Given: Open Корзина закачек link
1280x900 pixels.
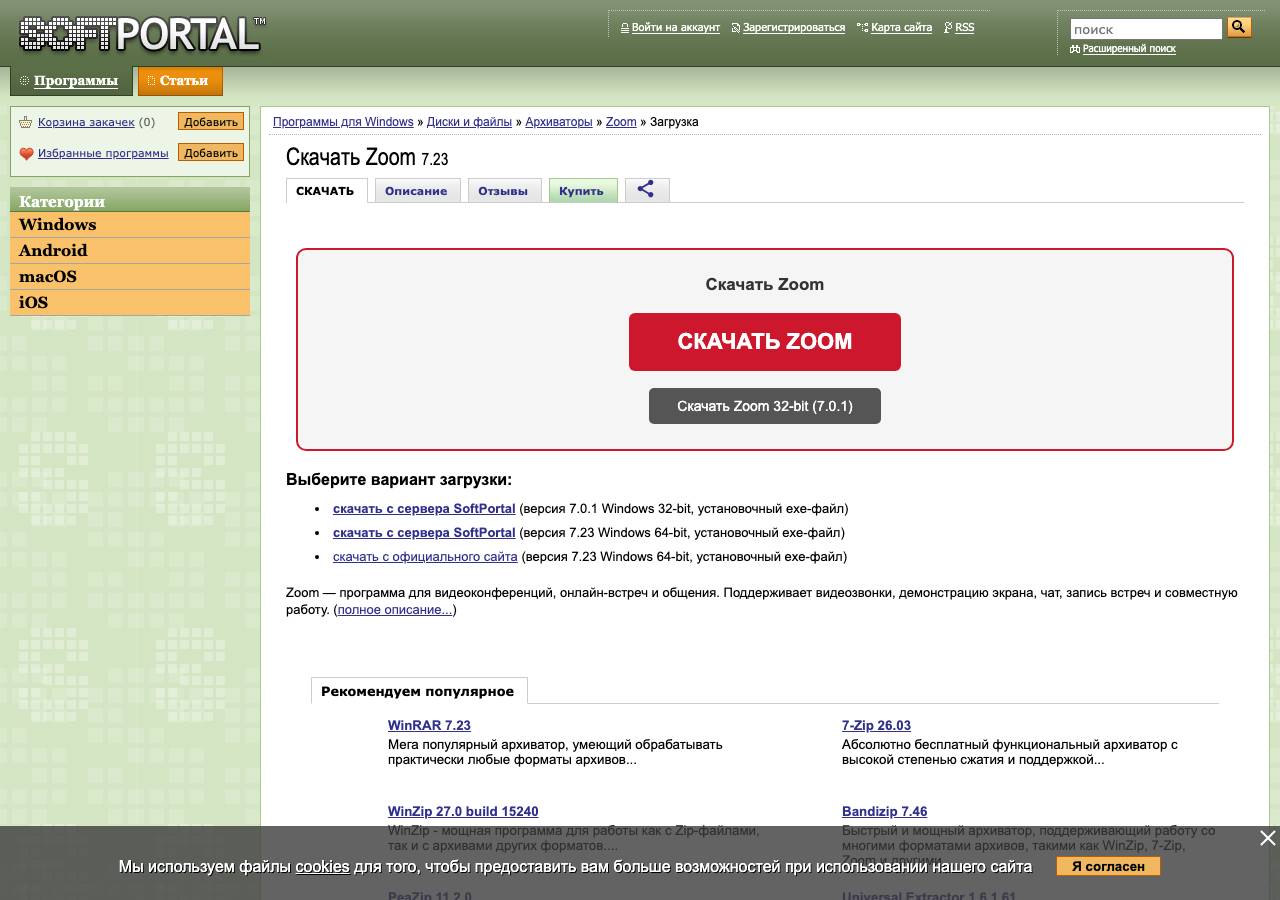Looking at the screenshot, I should (86, 122).
